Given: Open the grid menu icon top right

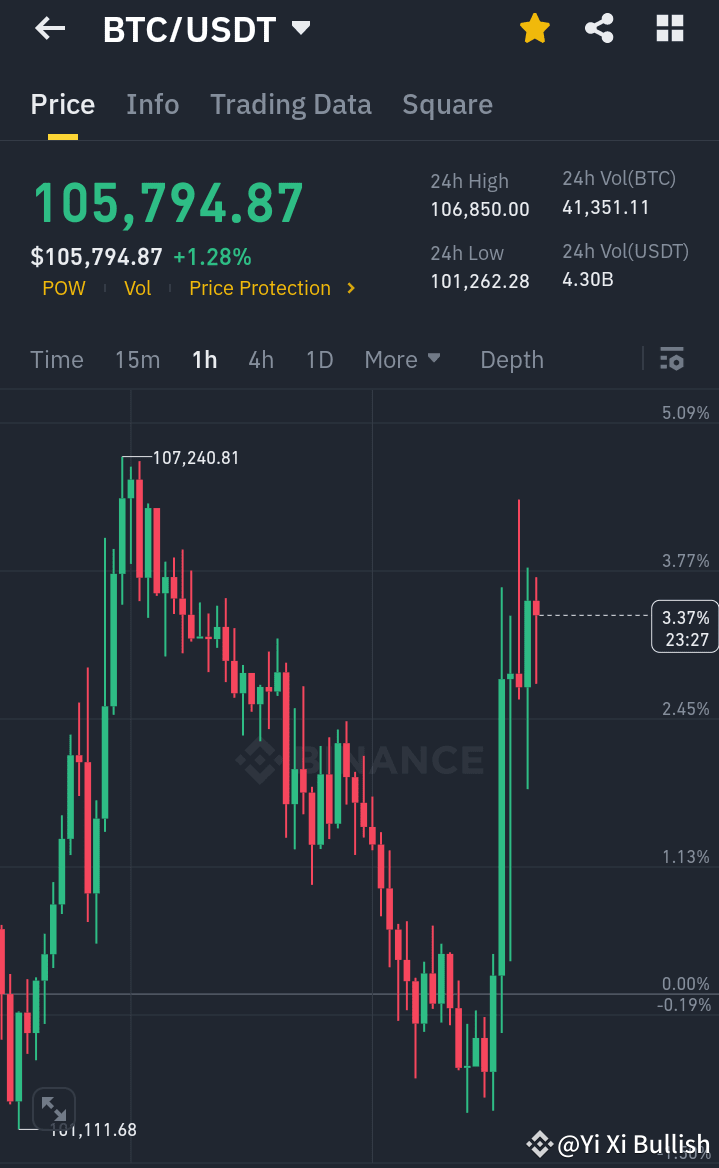Looking at the screenshot, I should pyautogui.click(x=668, y=28).
